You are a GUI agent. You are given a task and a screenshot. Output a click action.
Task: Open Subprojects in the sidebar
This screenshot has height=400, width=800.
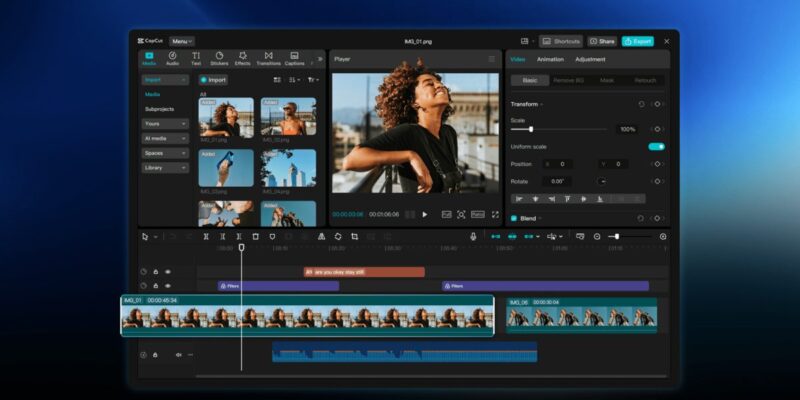tap(159, 109)
